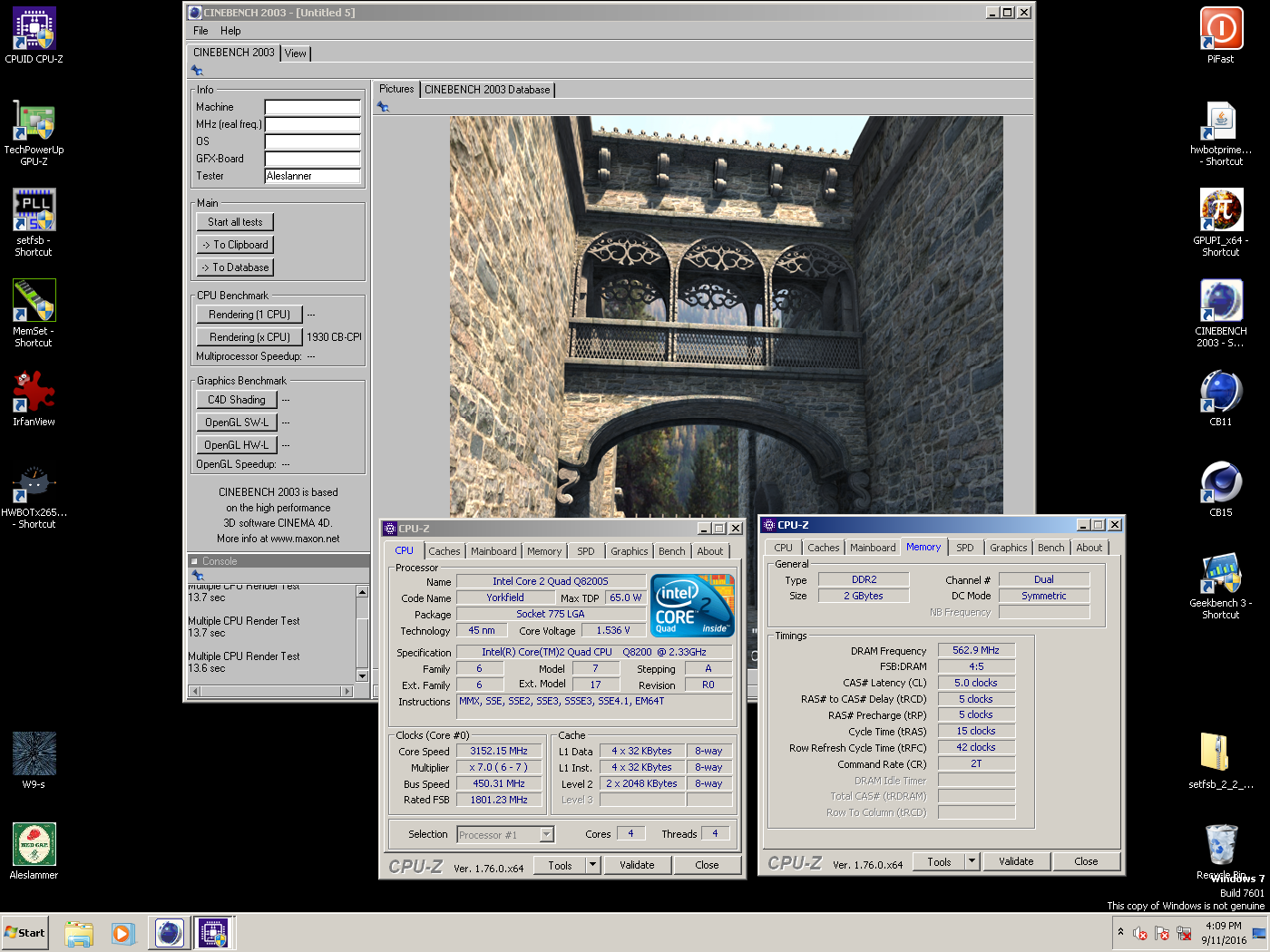Screen dimensions: 1270x952
Task: Open the Processor selection dropdown
Action: click(547, 835)
